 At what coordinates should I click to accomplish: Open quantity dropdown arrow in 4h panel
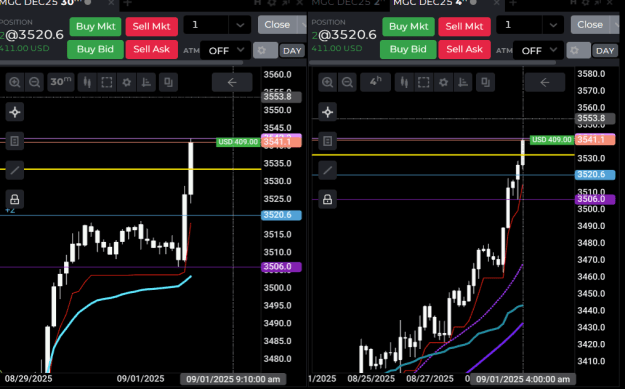coord(553,25)
